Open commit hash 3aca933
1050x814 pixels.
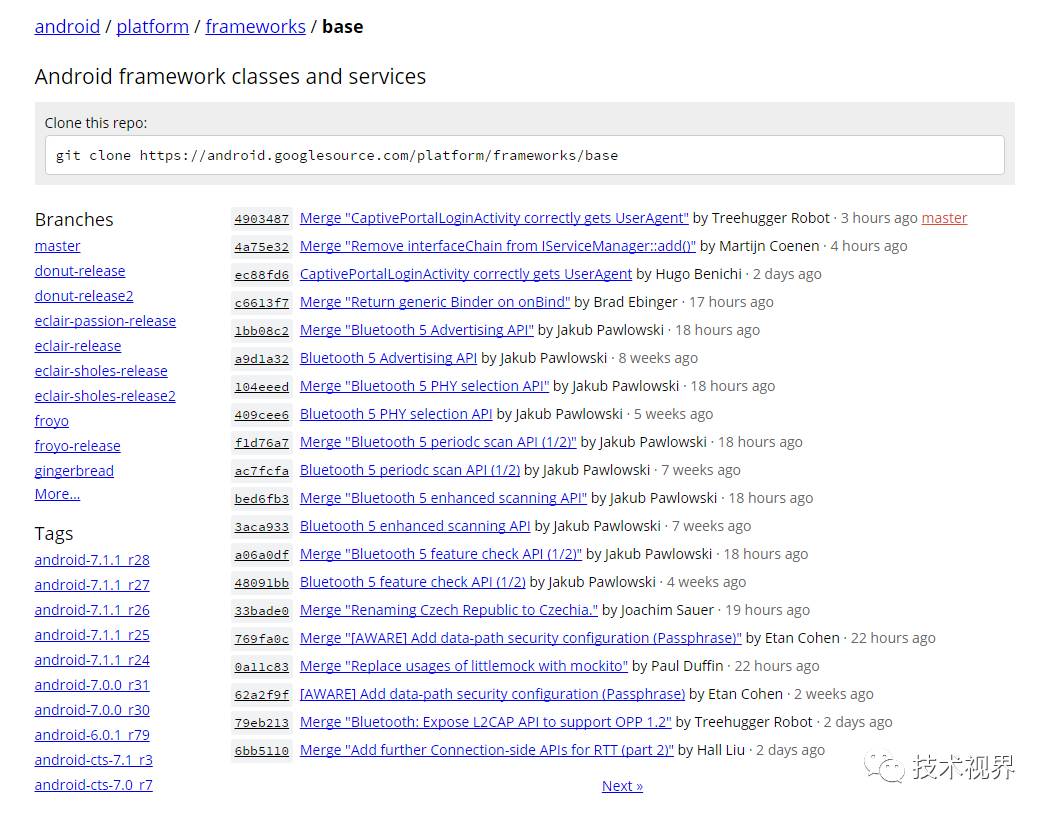point(262,527)
